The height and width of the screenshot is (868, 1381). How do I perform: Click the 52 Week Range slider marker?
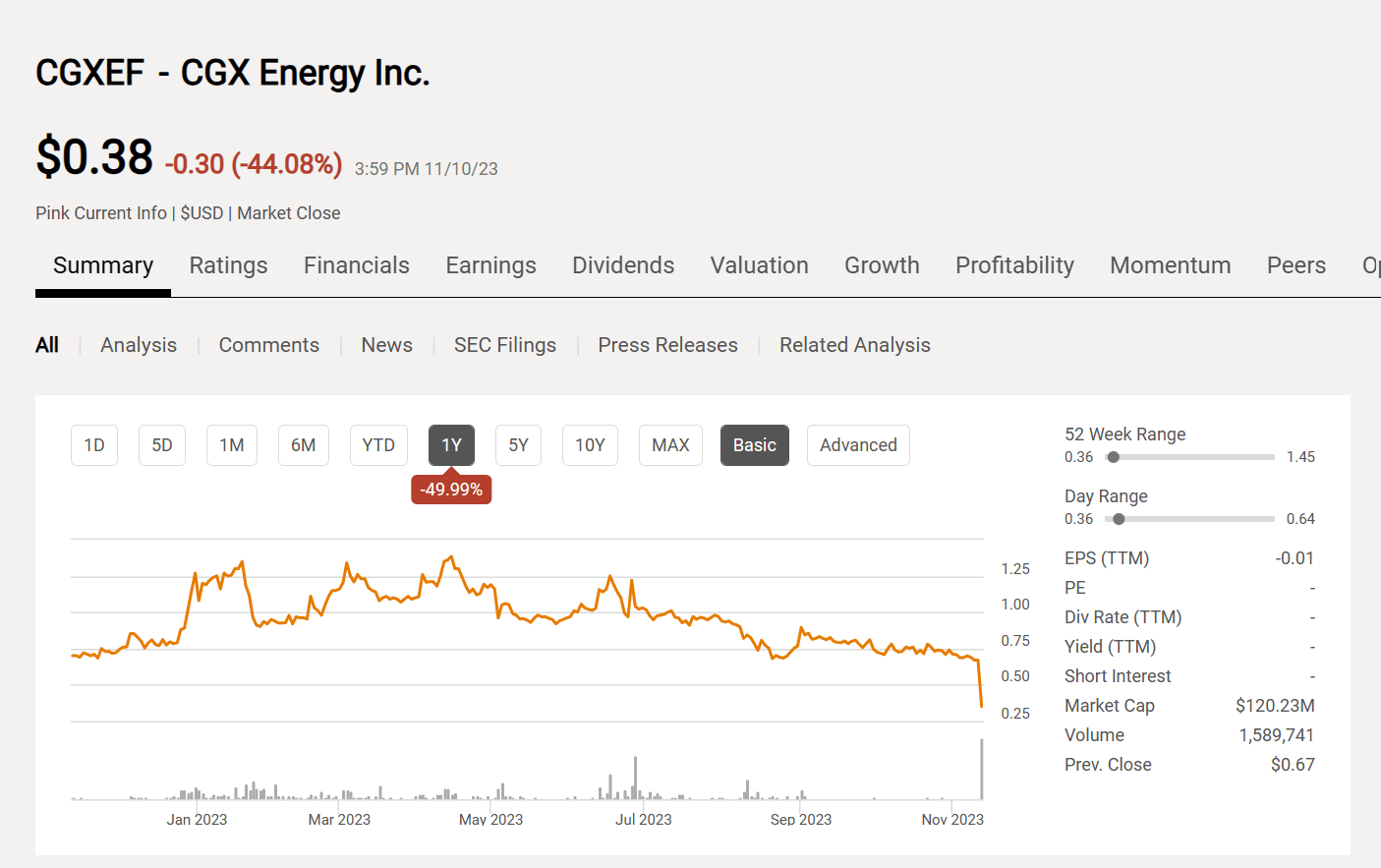(1113, 456)
